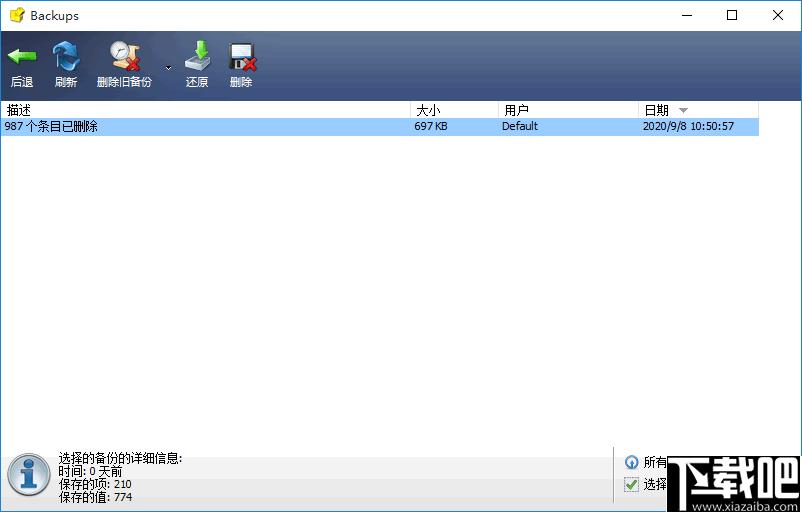The image size is (802, 512).
Task: Click the 时间: 0 天前 detail text
Action: [x=90, y=472]
